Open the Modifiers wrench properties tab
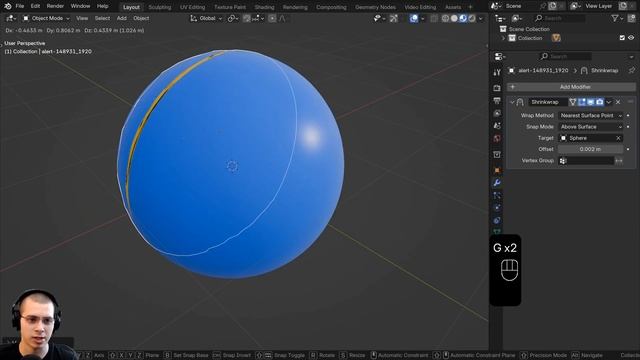Screen dimensions: 640x360 click(497, 183)
